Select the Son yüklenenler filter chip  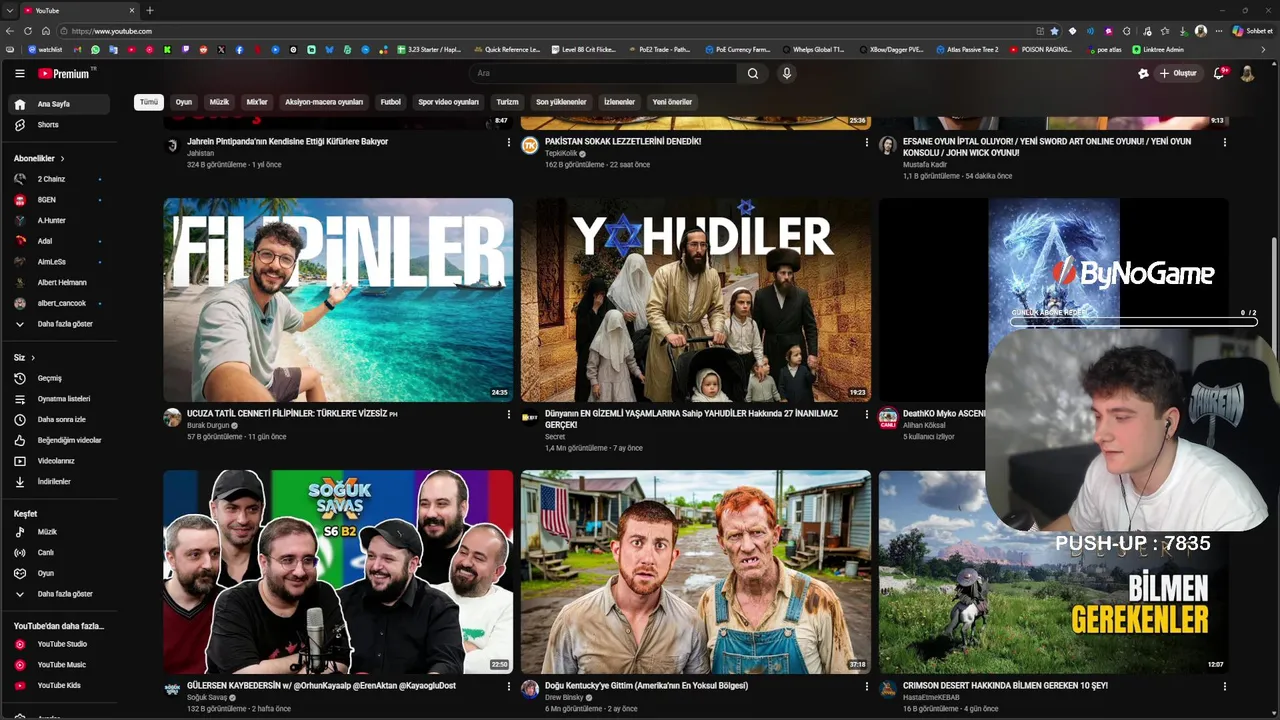click(x=561, y=102)
